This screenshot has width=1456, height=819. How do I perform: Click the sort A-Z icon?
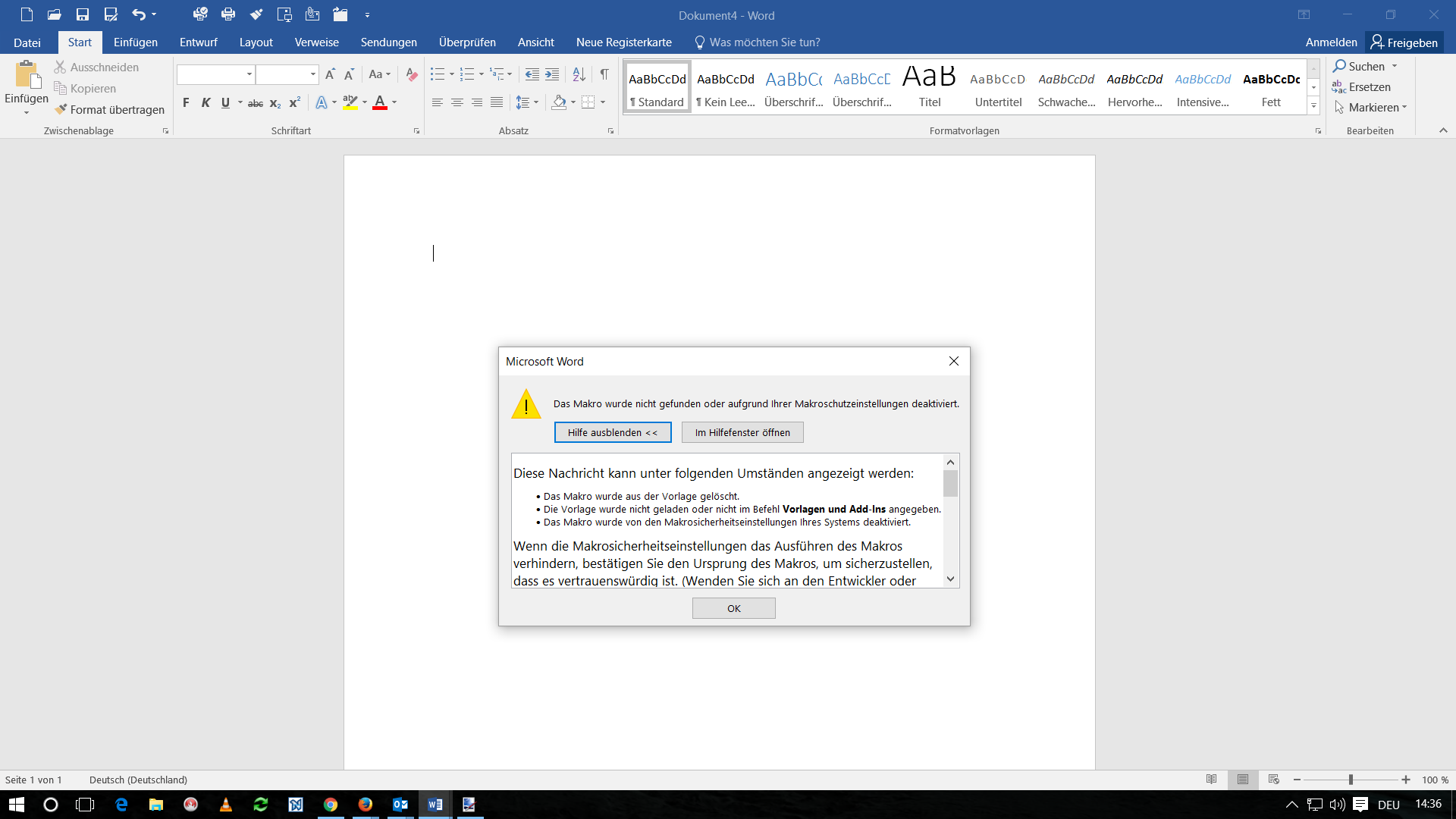coord(579,74)
